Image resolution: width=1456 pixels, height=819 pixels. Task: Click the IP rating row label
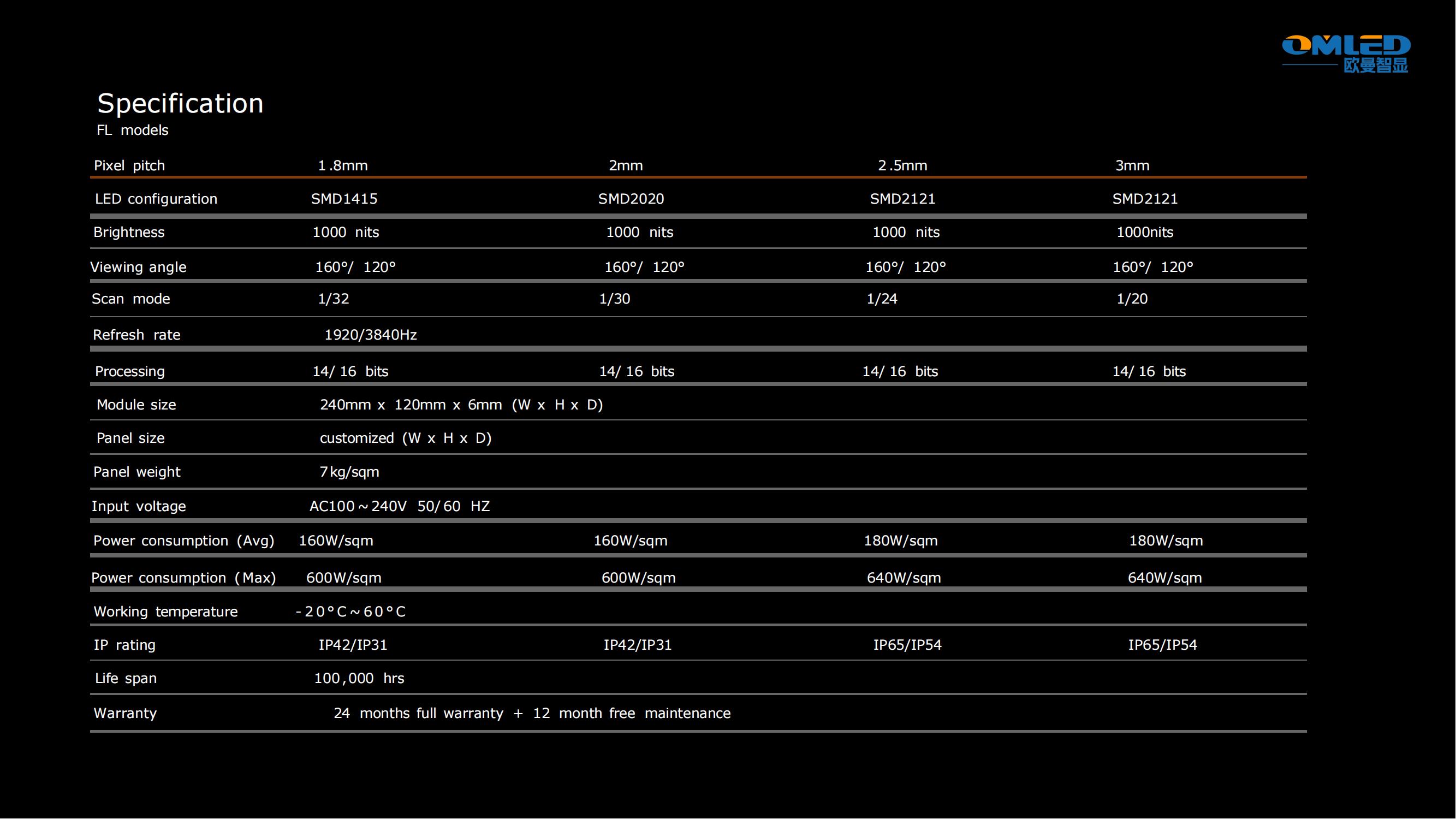[124, 645]
